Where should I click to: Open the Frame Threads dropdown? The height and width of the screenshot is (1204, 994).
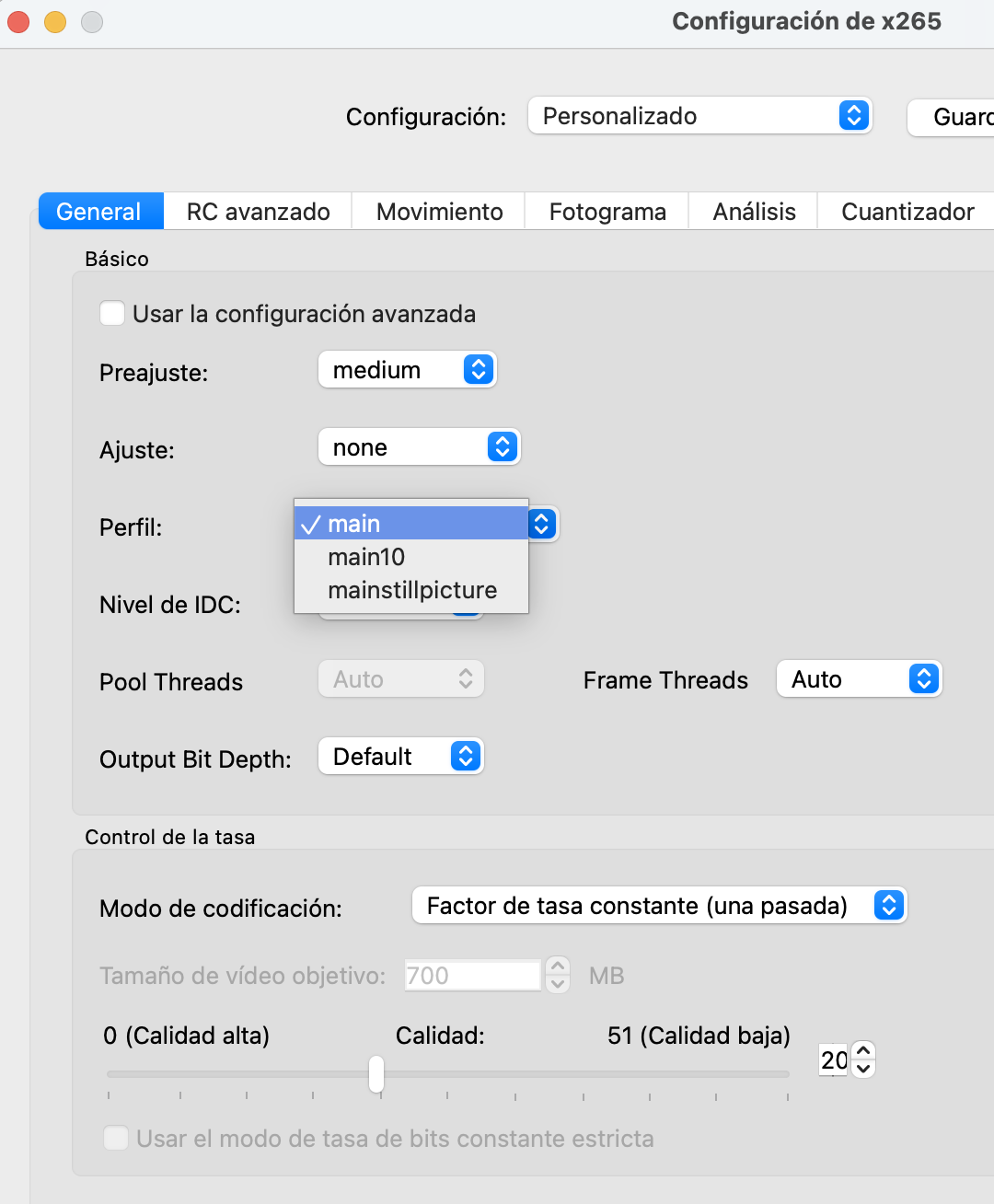[x=858, y=678]
